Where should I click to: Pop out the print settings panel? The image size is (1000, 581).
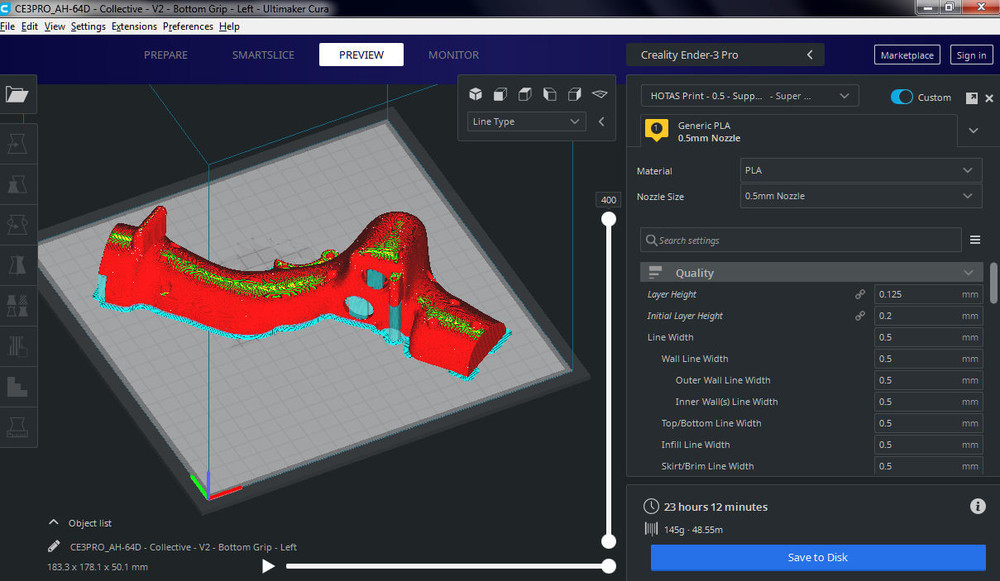point(971,98)
